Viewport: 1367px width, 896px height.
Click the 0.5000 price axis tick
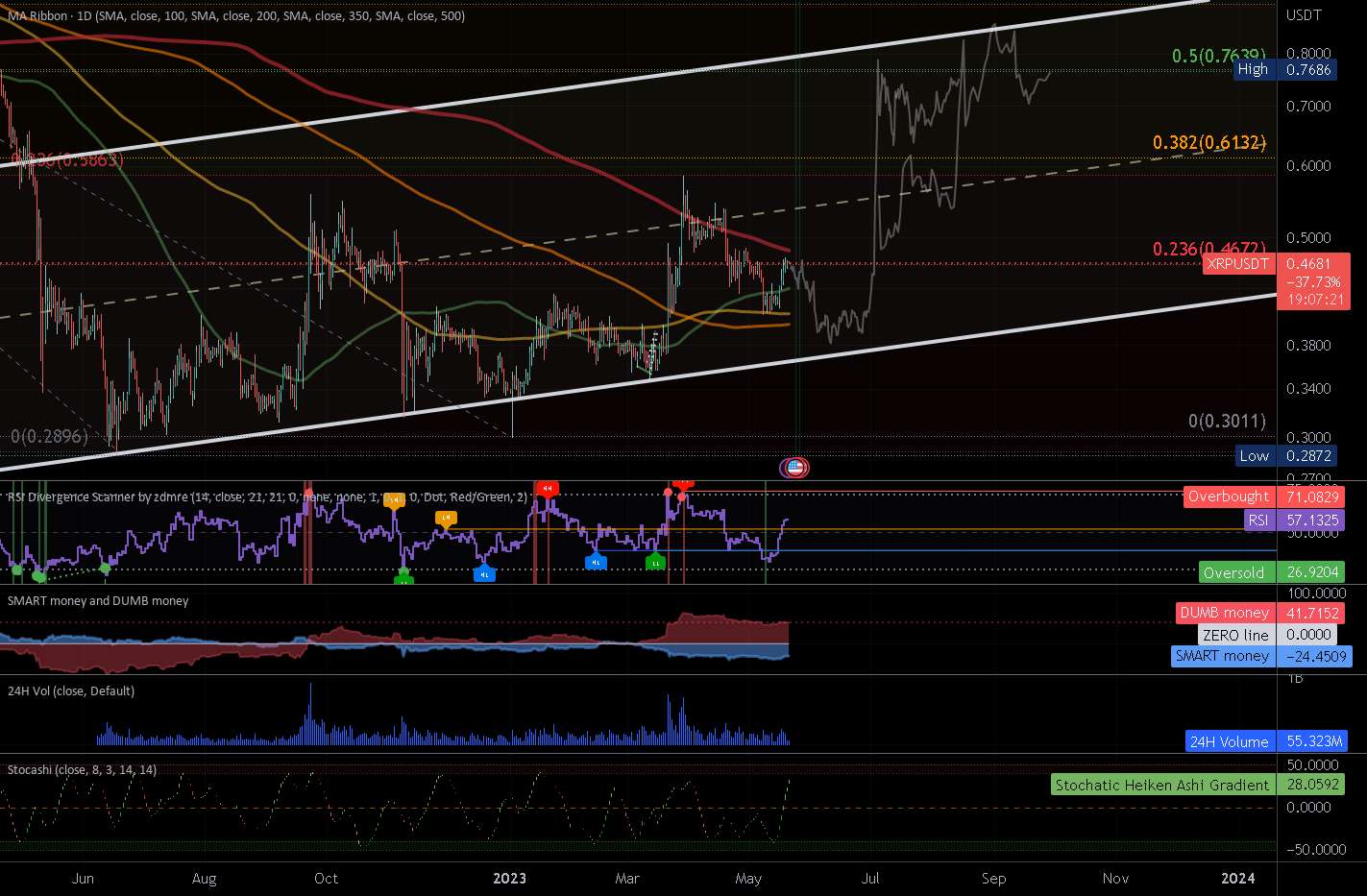click(1308, 237)
